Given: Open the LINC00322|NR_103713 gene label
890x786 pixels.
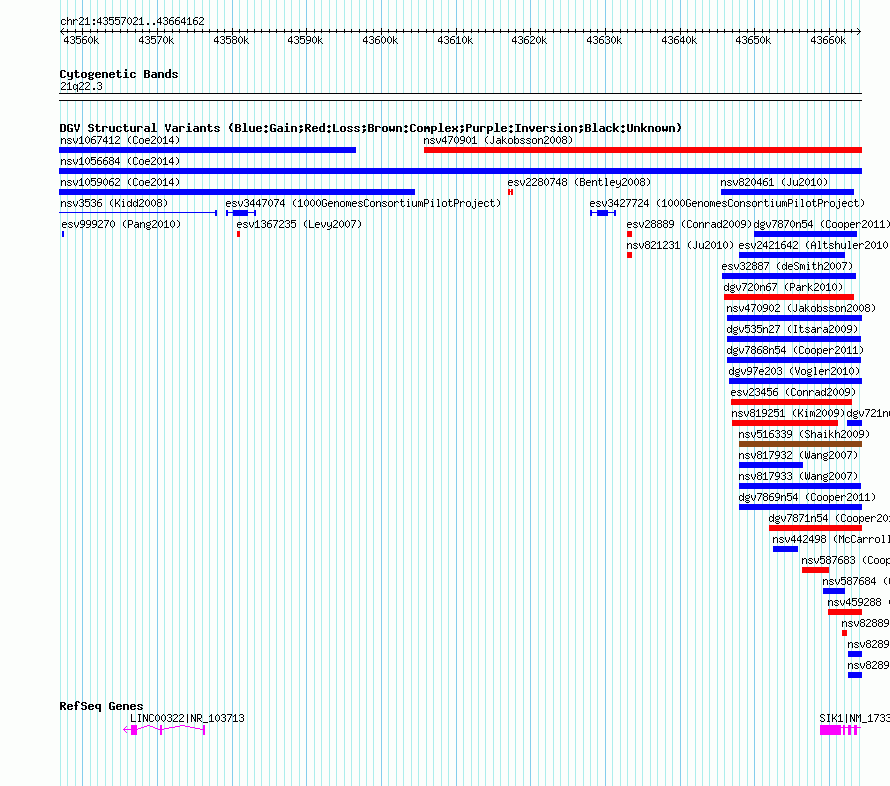Looking at the screenshot, I should pos(187,718).
